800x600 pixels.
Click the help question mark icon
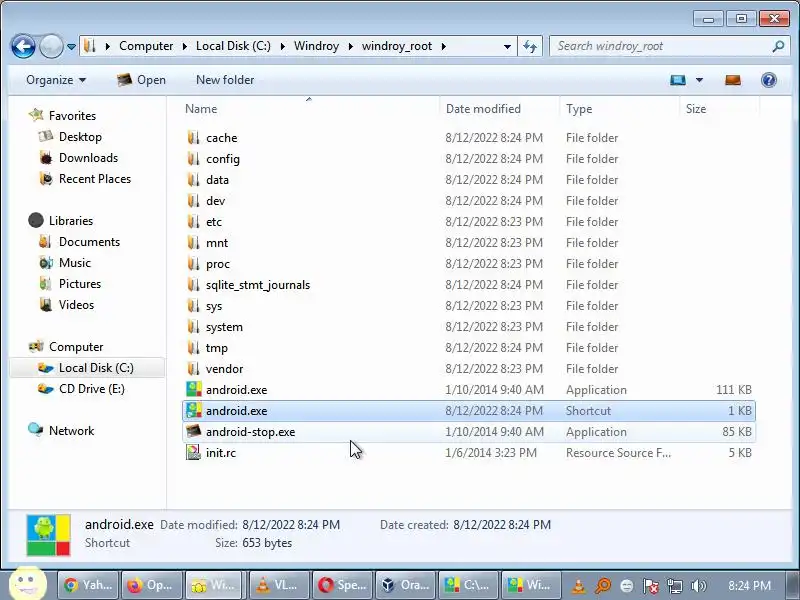click(769, 80)
